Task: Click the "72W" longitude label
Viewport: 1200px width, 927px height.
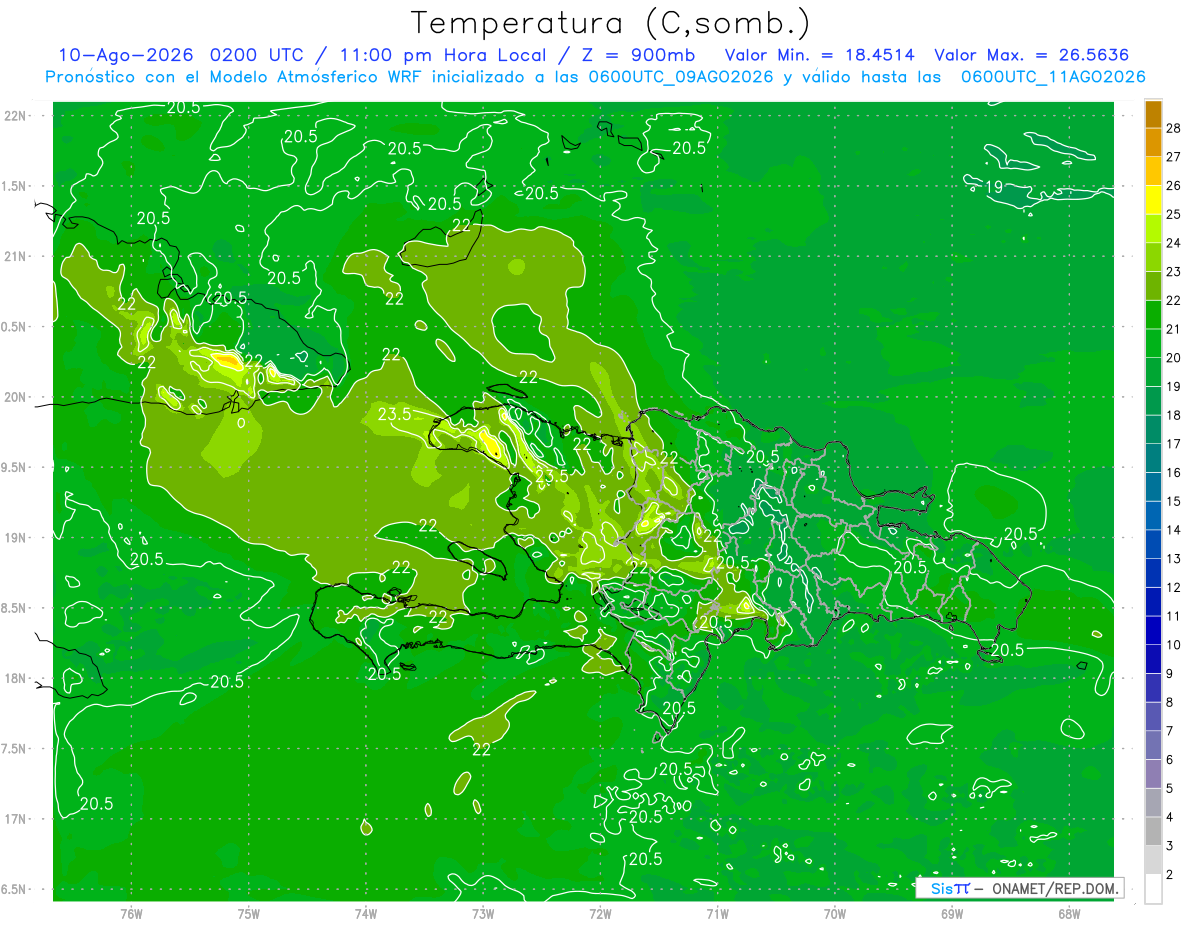Action: click(600, 913)
